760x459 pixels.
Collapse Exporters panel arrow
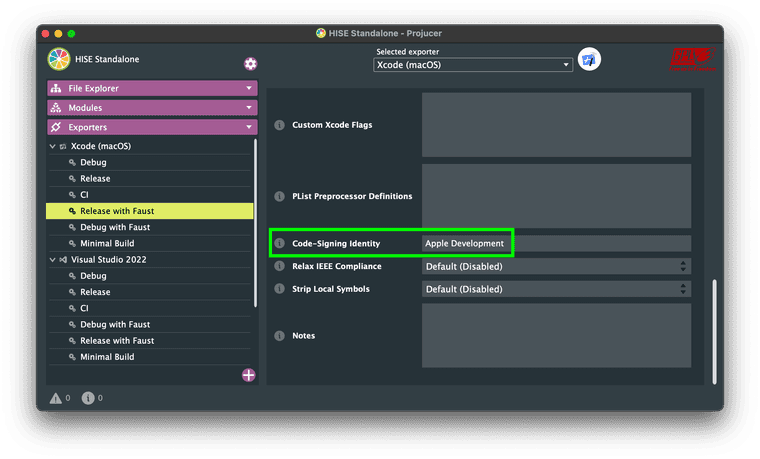(x=249, y=127)
